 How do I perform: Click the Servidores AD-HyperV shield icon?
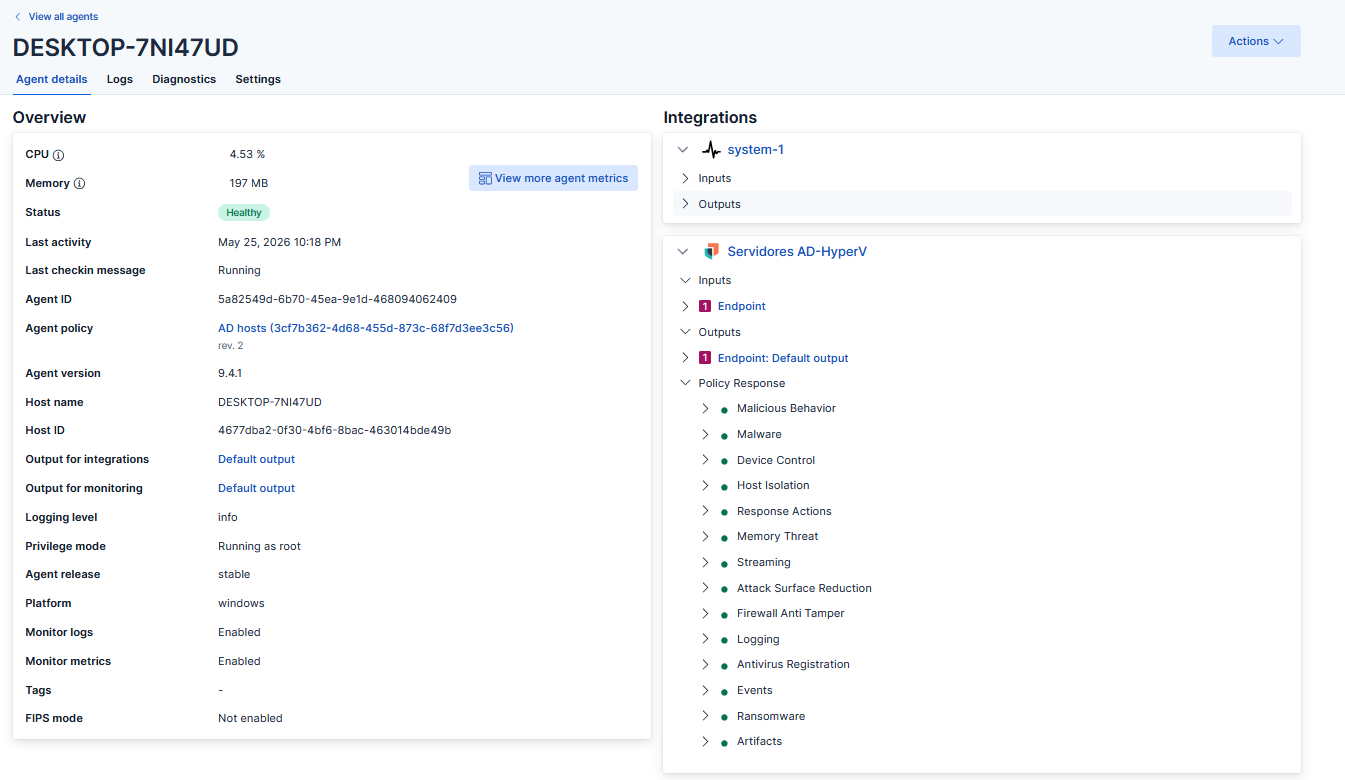711,252
